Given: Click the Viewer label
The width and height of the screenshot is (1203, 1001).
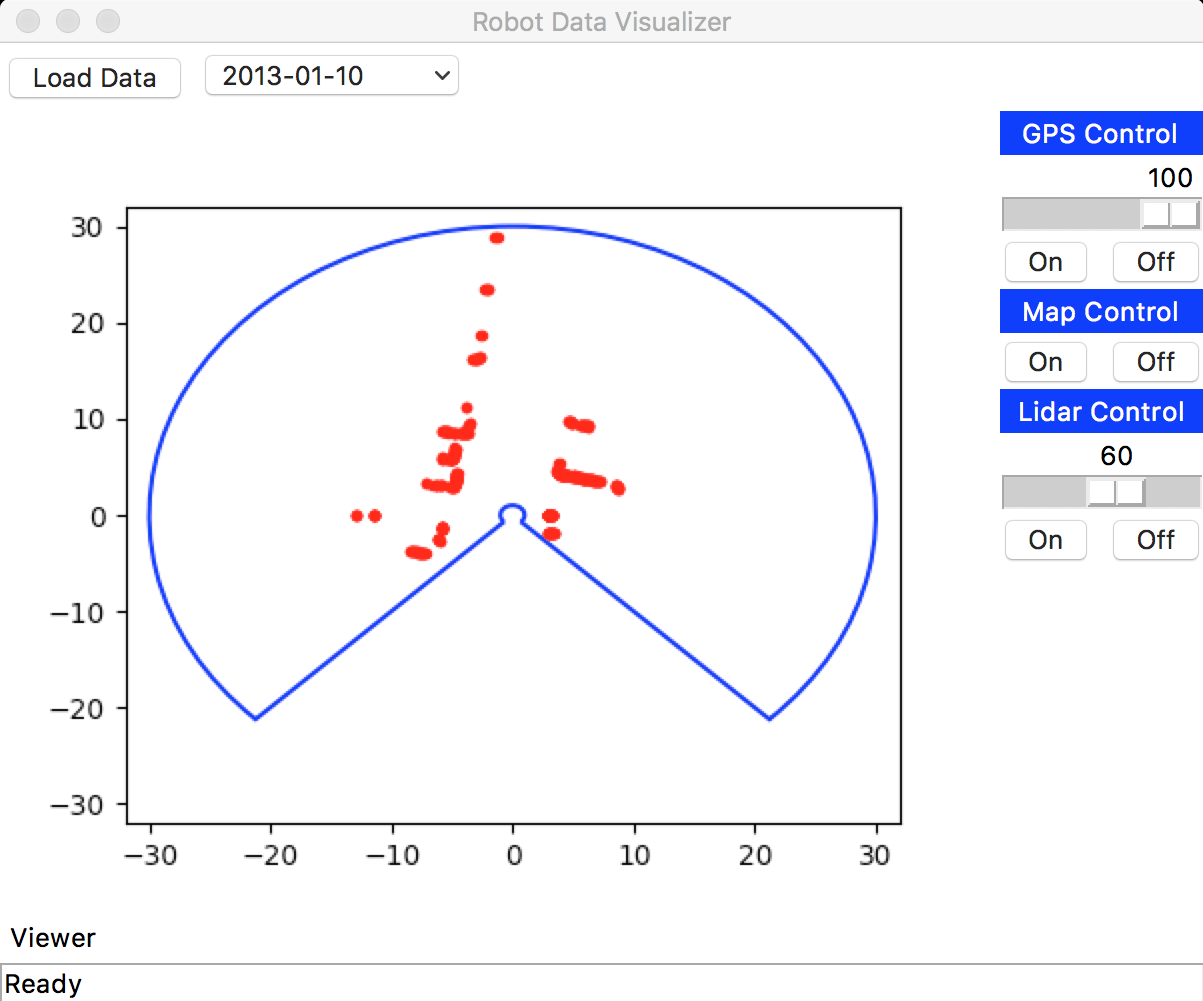Looking at the screenshot, I should (53, 938).
